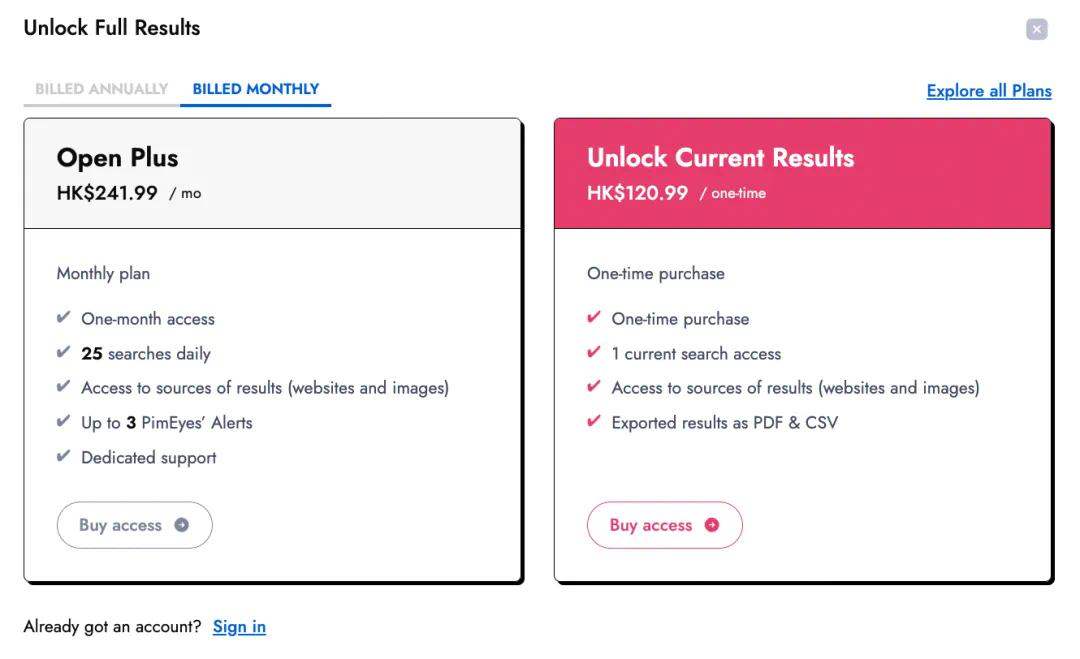
Task: Click checkmark beside 25 searches daily
Action: point(63,353)
